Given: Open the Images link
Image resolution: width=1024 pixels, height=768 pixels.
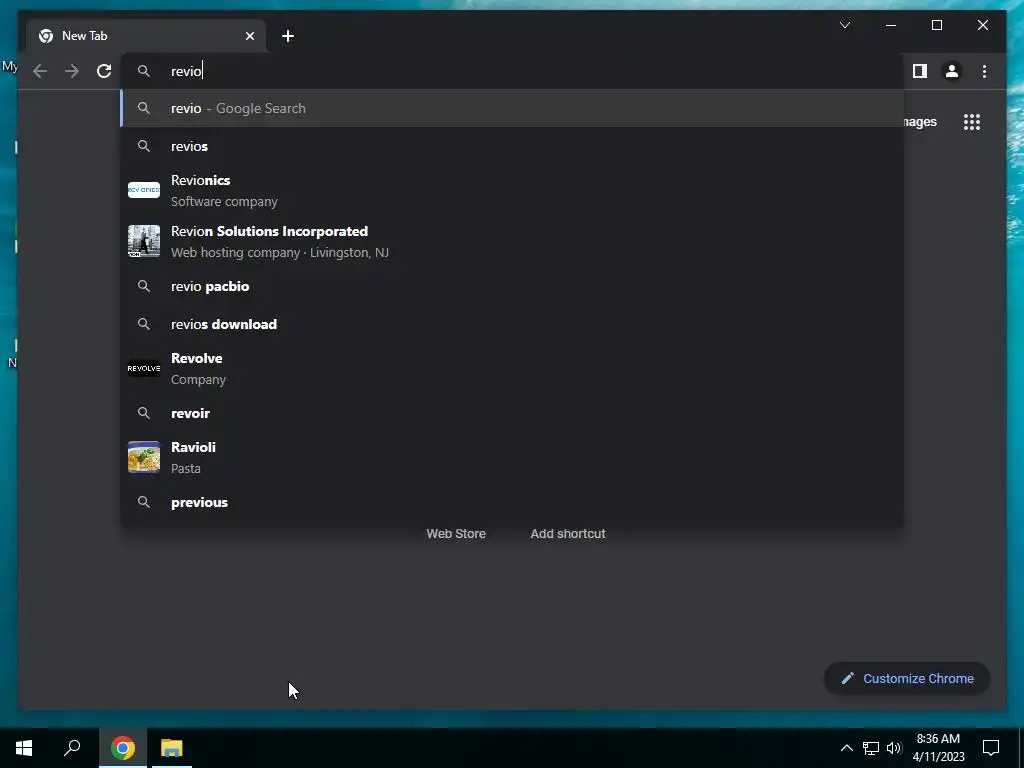Looking at the screenshot, I should 920,122.
